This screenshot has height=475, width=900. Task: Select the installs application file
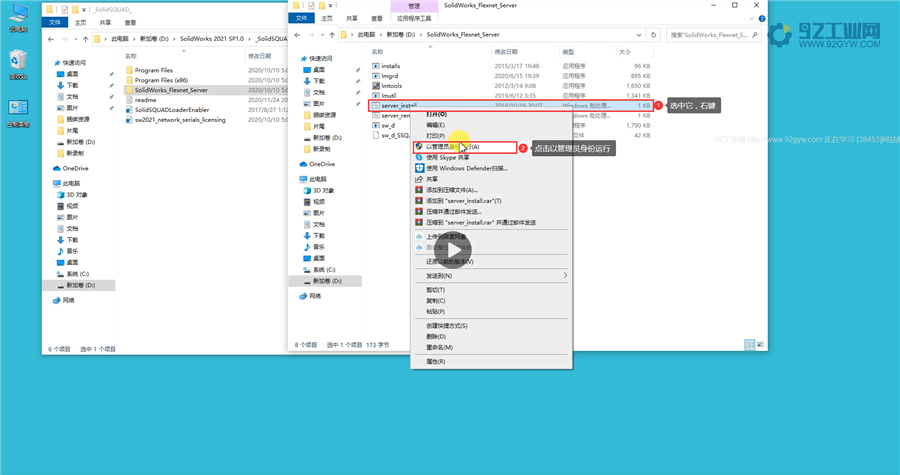pyautogui.click(x=390, y=66)
